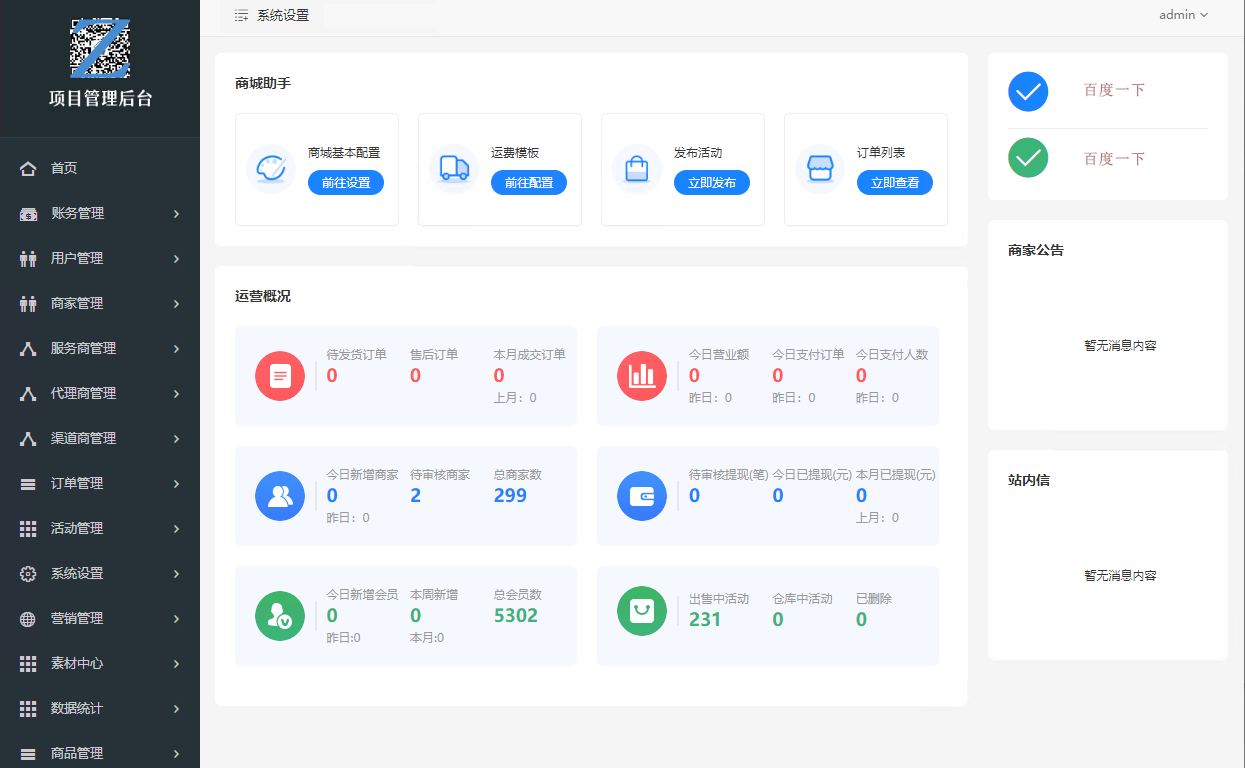The height and width of the screenshot is (768, 1245).
Task: Open the admin user dropdown
Action: click(x=1183, y=15)
